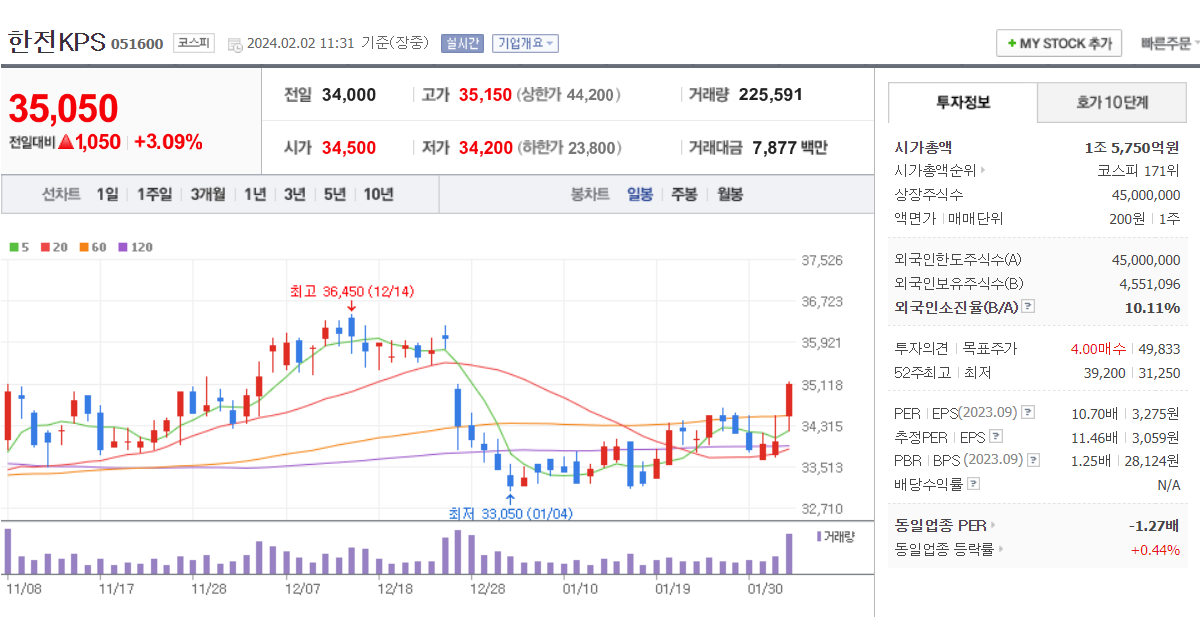Select the 1주일 line chart period

coord(154,194)
